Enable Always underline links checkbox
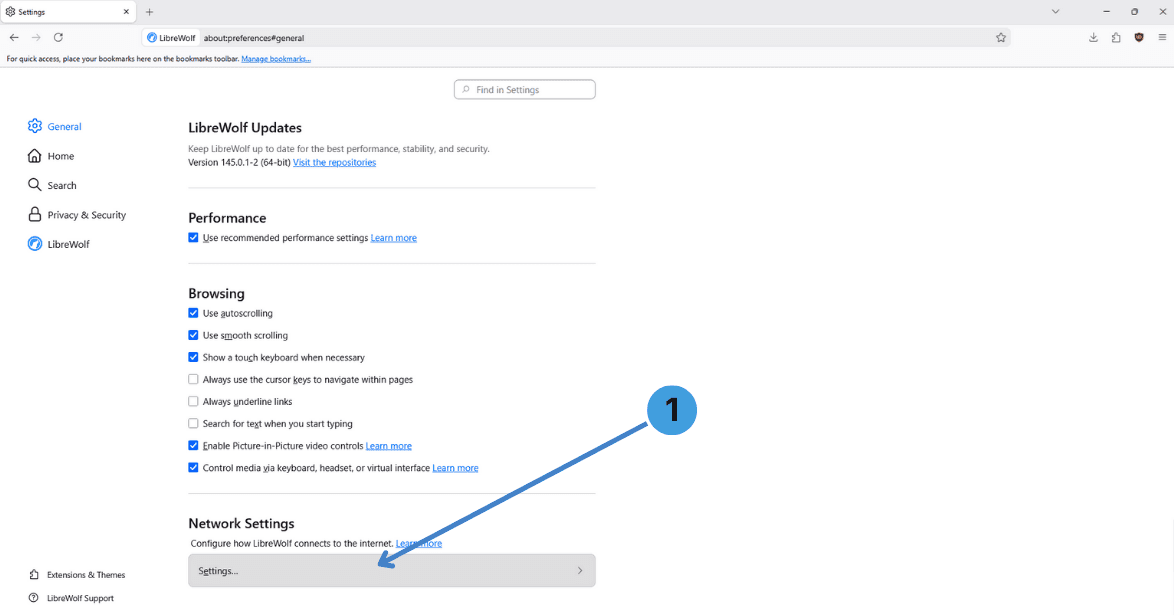Screen dimensions: 1174x615 193,402
